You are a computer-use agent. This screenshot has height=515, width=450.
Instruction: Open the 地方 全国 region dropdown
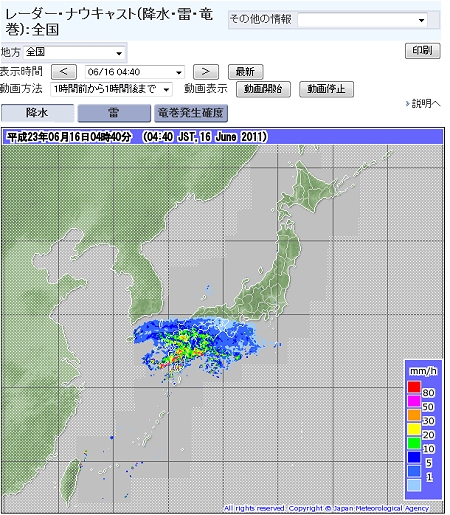point(74,52)
